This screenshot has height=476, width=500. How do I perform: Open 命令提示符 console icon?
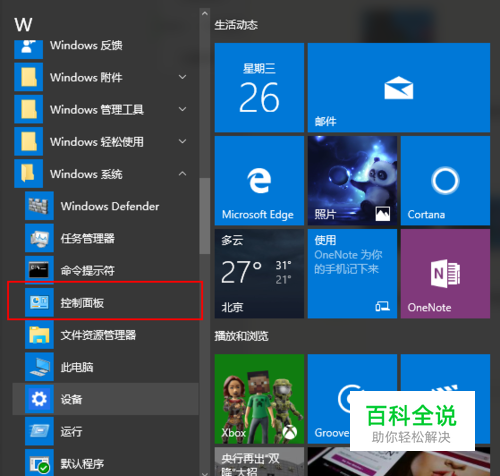click(x=39, y=270)
